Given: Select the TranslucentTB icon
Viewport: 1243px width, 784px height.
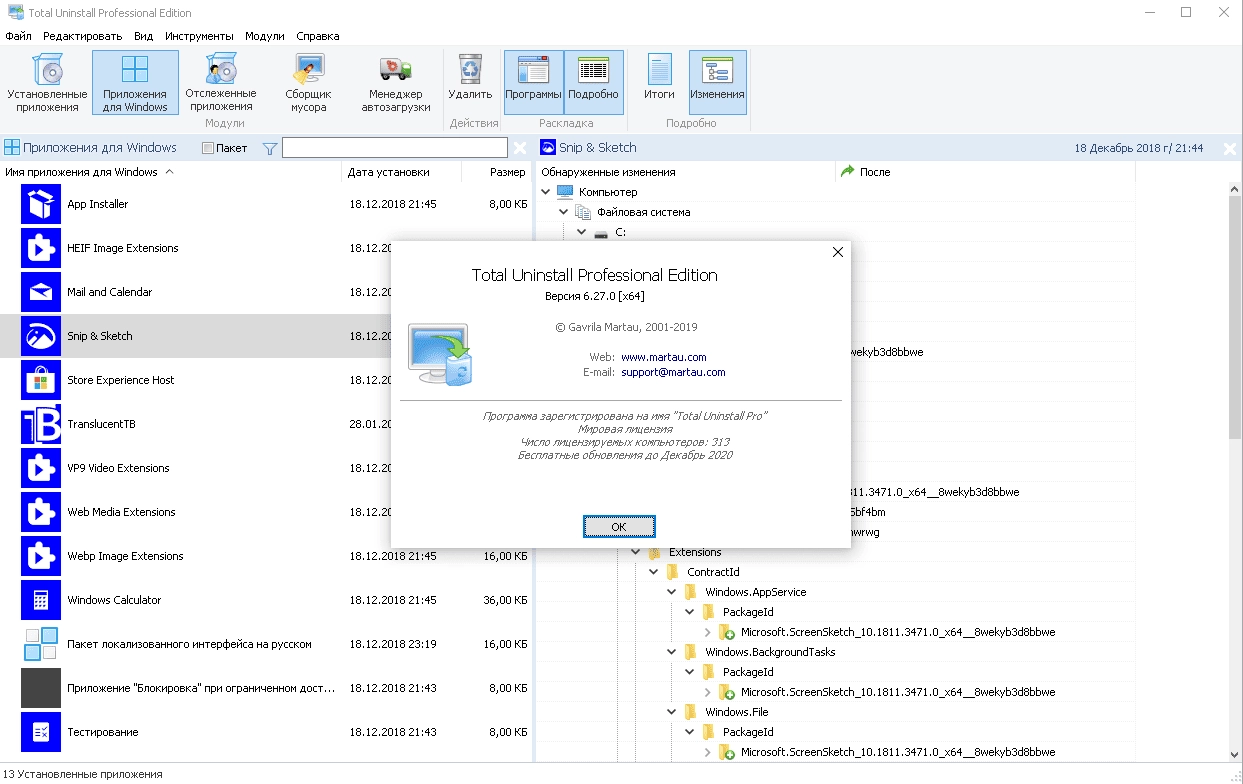Looking at the screenshot, I should pyautogui.click(x=41, y=424).
